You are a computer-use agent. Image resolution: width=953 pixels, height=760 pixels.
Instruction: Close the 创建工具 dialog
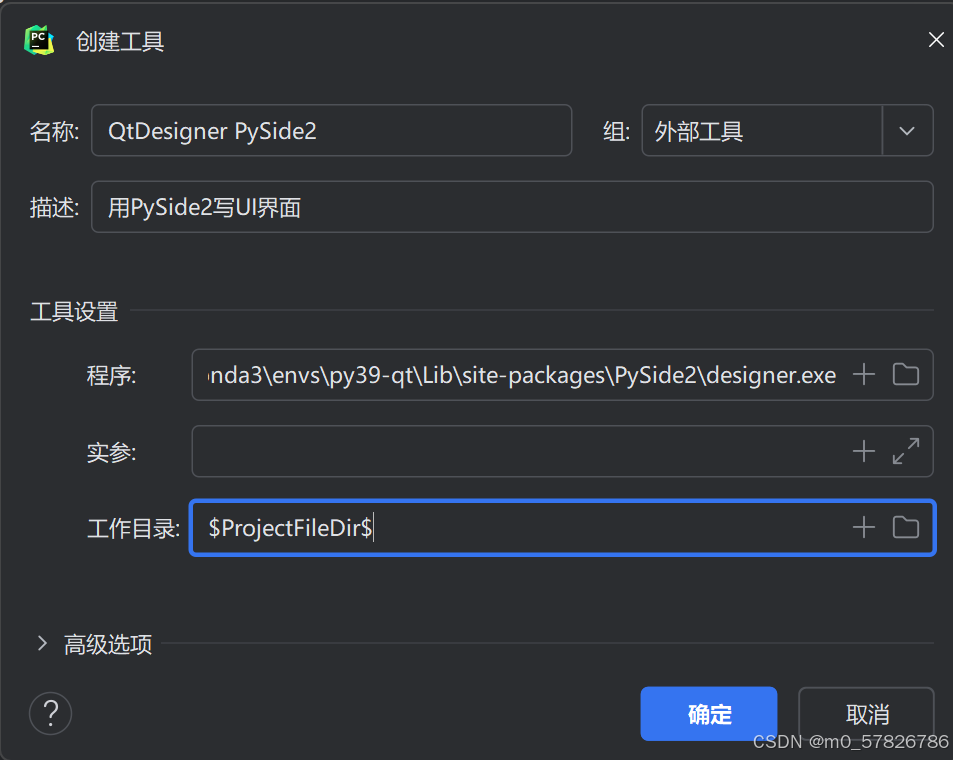pyautogui.click(x=936, y=40)
